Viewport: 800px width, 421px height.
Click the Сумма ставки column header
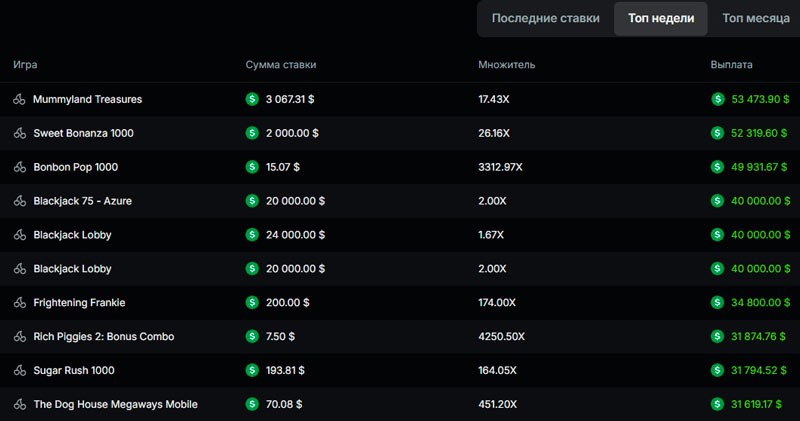(281, 65)
